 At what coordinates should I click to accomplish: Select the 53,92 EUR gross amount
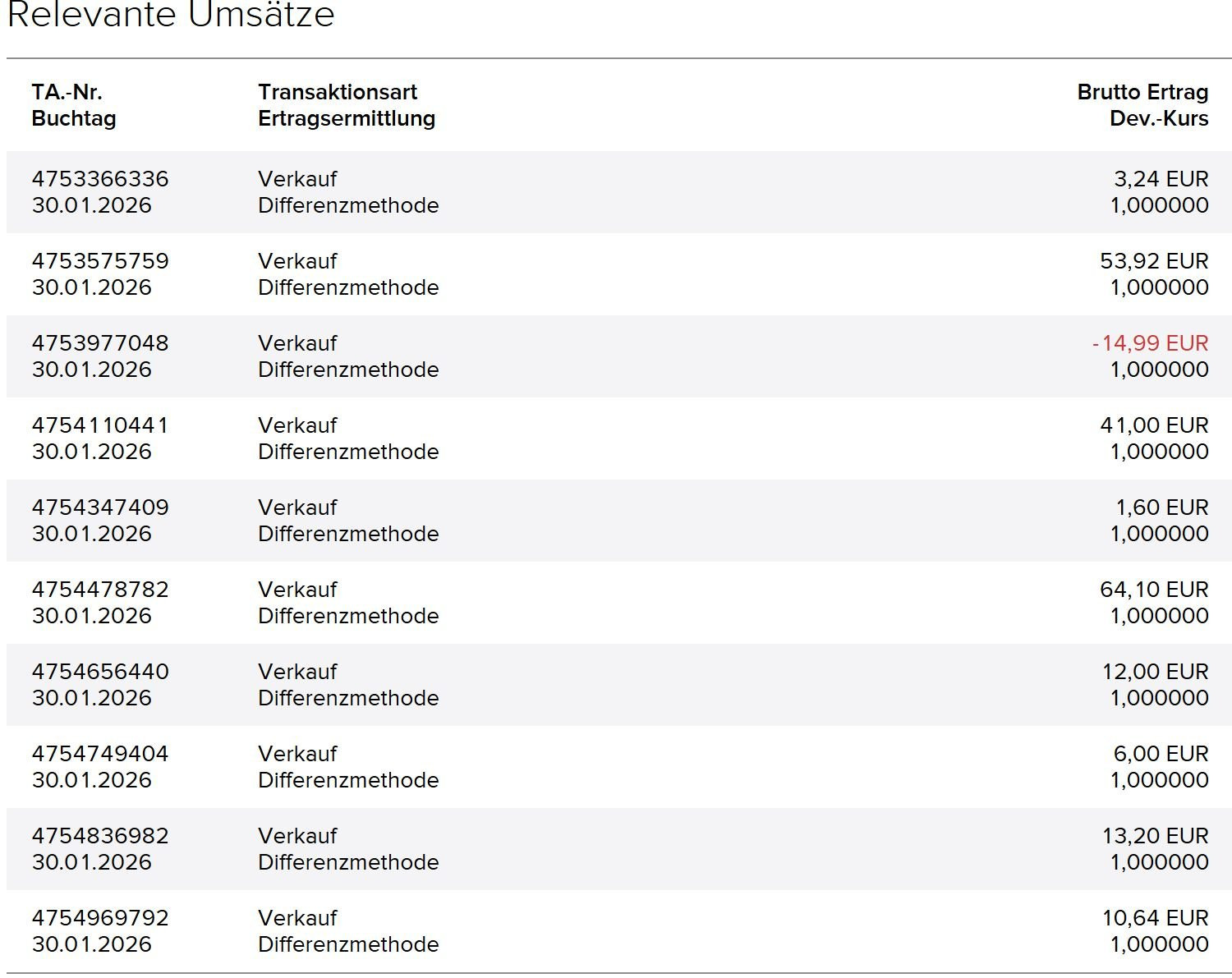pyautogui.click(x=1153, y=261)
